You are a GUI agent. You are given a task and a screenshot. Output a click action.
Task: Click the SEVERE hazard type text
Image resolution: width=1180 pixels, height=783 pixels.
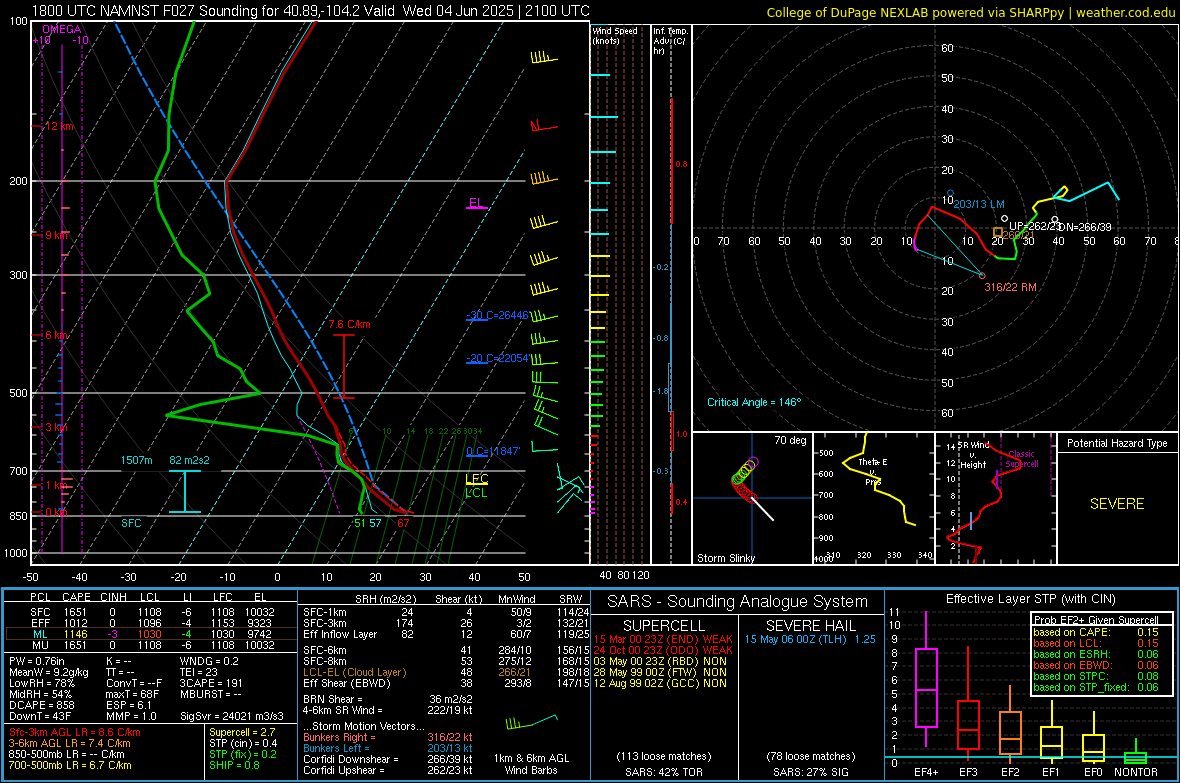(1117, 504)
